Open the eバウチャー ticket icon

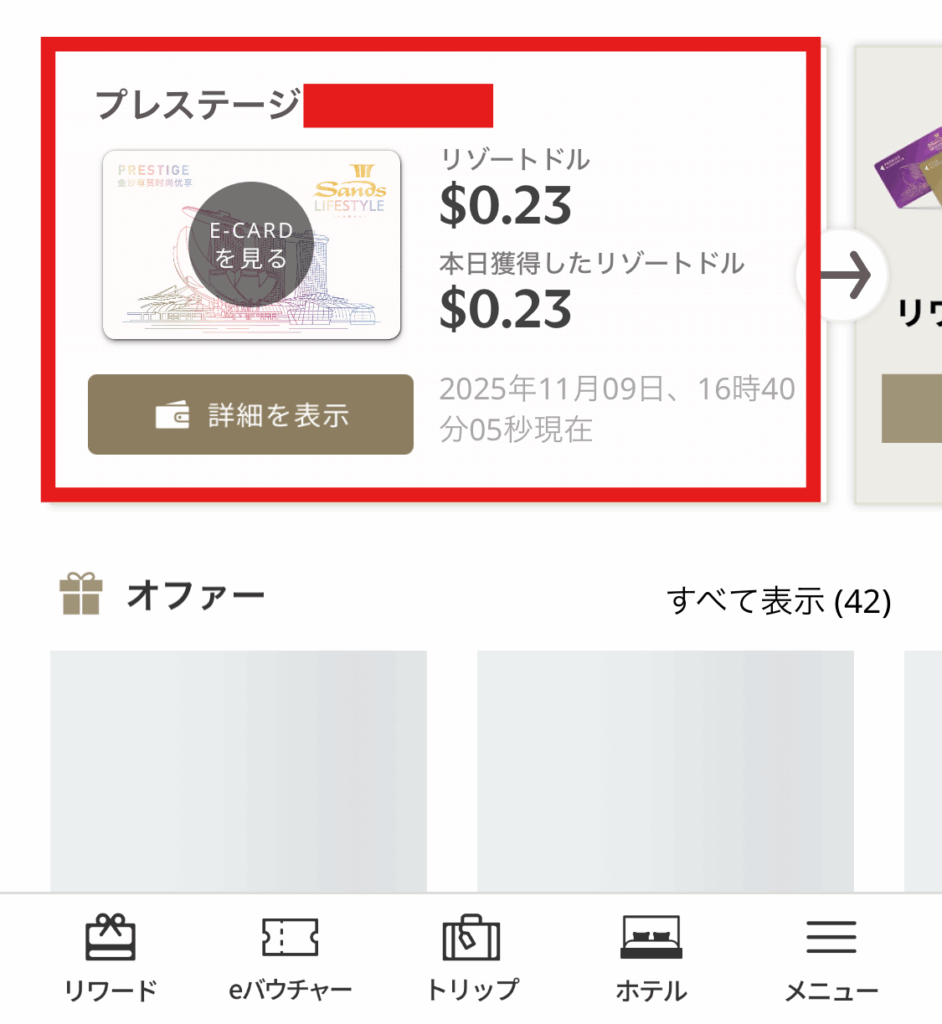289,939
